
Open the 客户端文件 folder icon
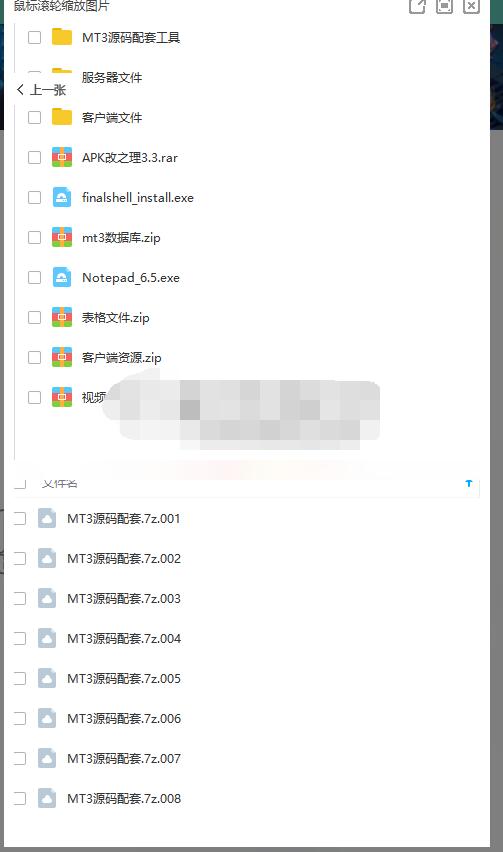pos(62,117)
